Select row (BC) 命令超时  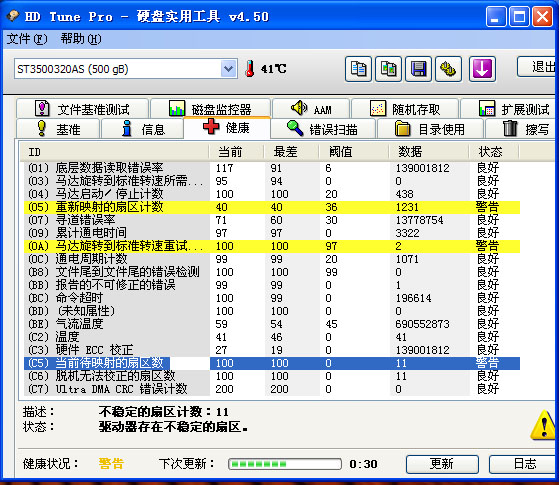point(272,298)
